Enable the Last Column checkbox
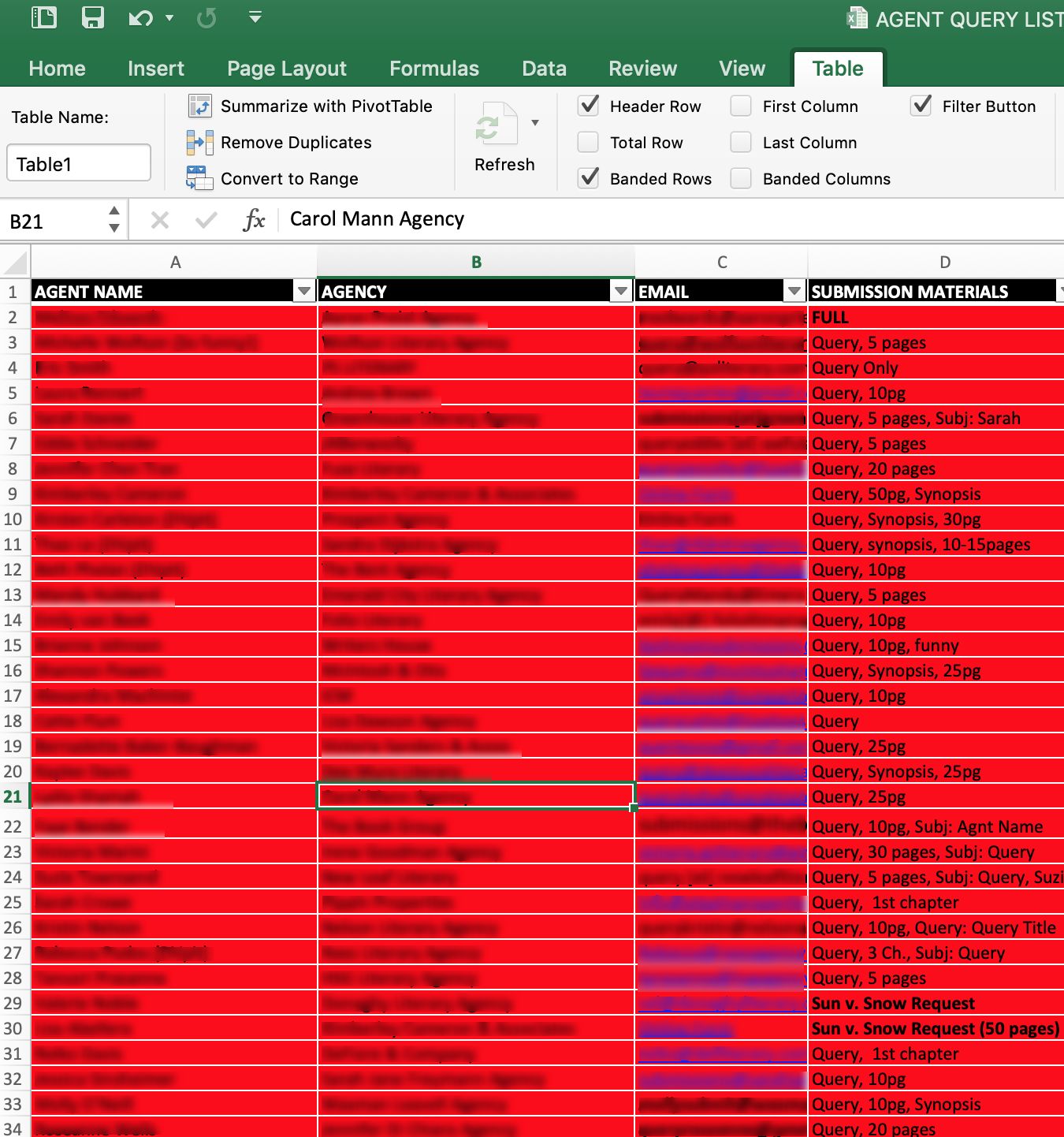 coord(741,142)
